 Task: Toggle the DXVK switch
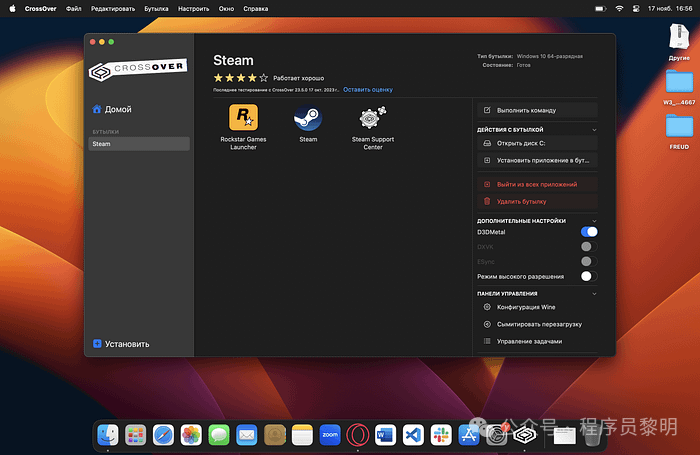click(x=589, y=246)
